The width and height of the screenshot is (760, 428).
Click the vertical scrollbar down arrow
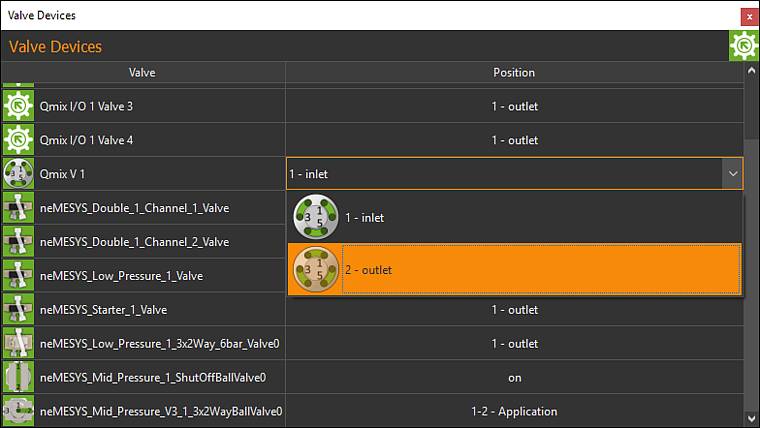(750, 417)
